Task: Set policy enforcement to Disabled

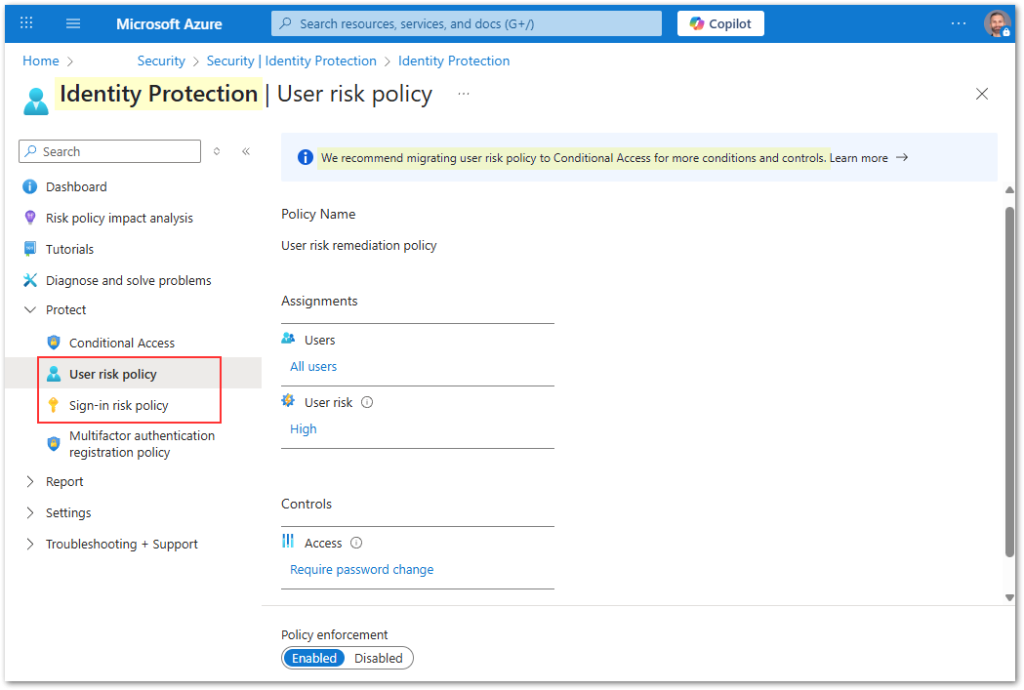Action: [378, 658]
